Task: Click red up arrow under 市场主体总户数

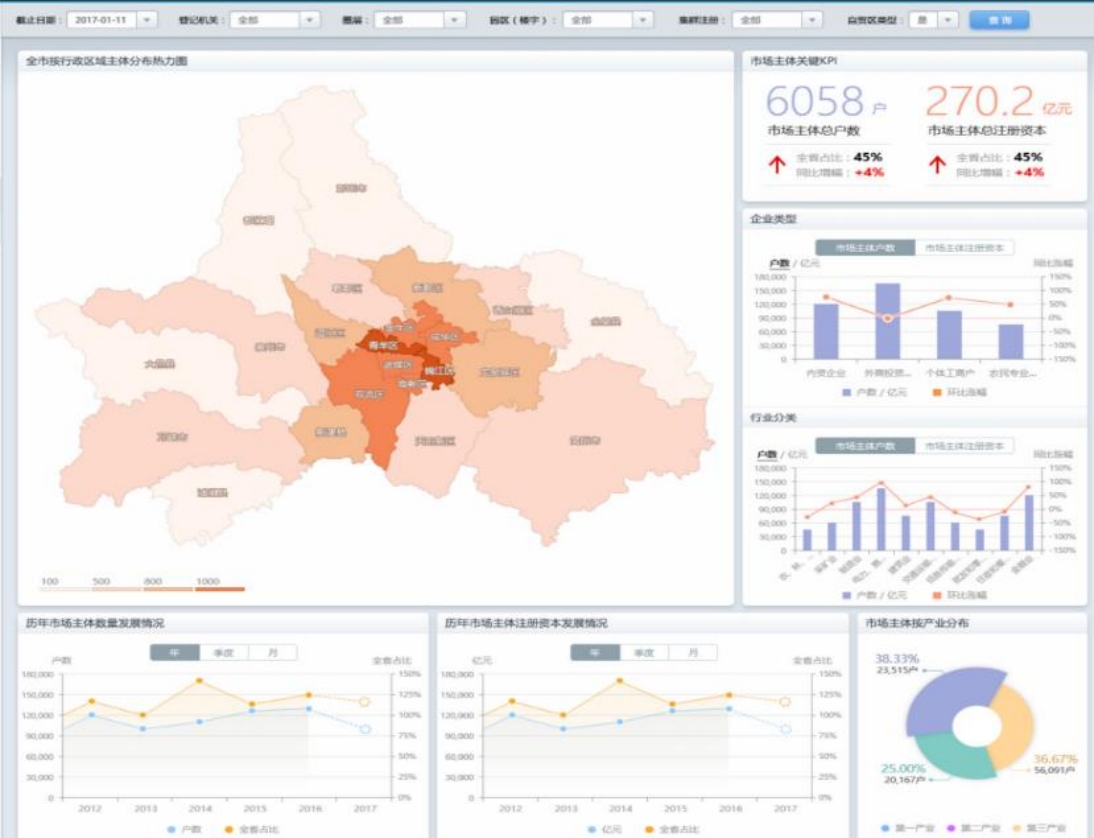Action: click(776, 165)
